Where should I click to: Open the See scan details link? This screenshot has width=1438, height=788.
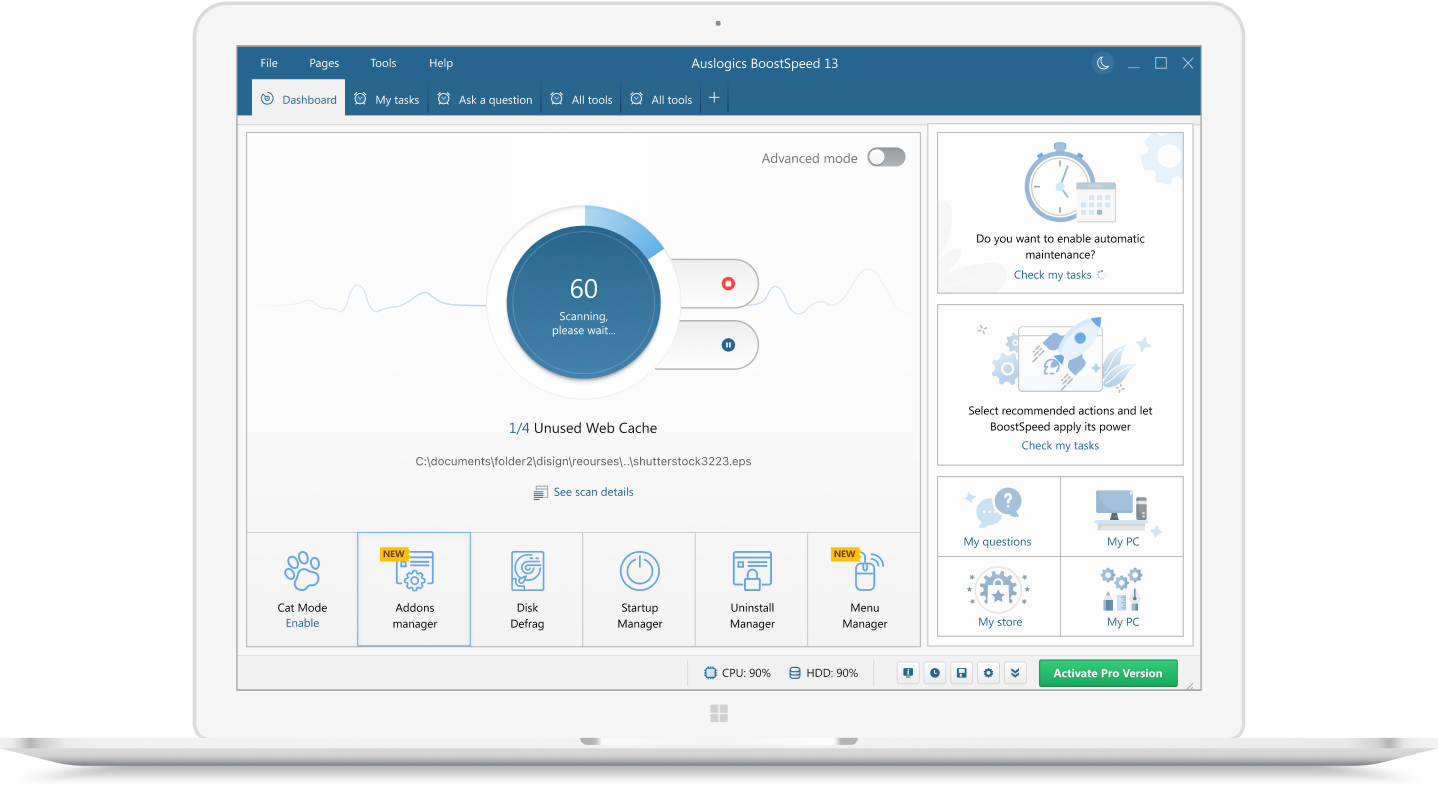click(x=584, y=492)
